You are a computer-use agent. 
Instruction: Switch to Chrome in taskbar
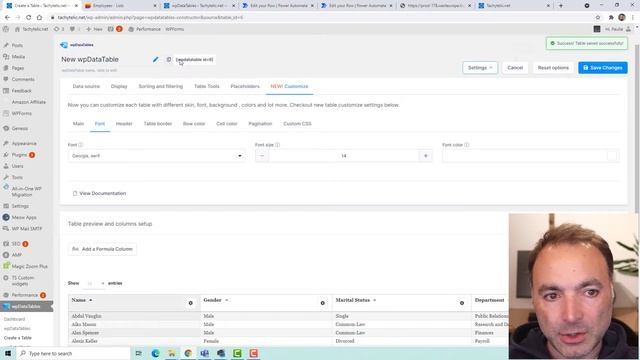(188, 353)
